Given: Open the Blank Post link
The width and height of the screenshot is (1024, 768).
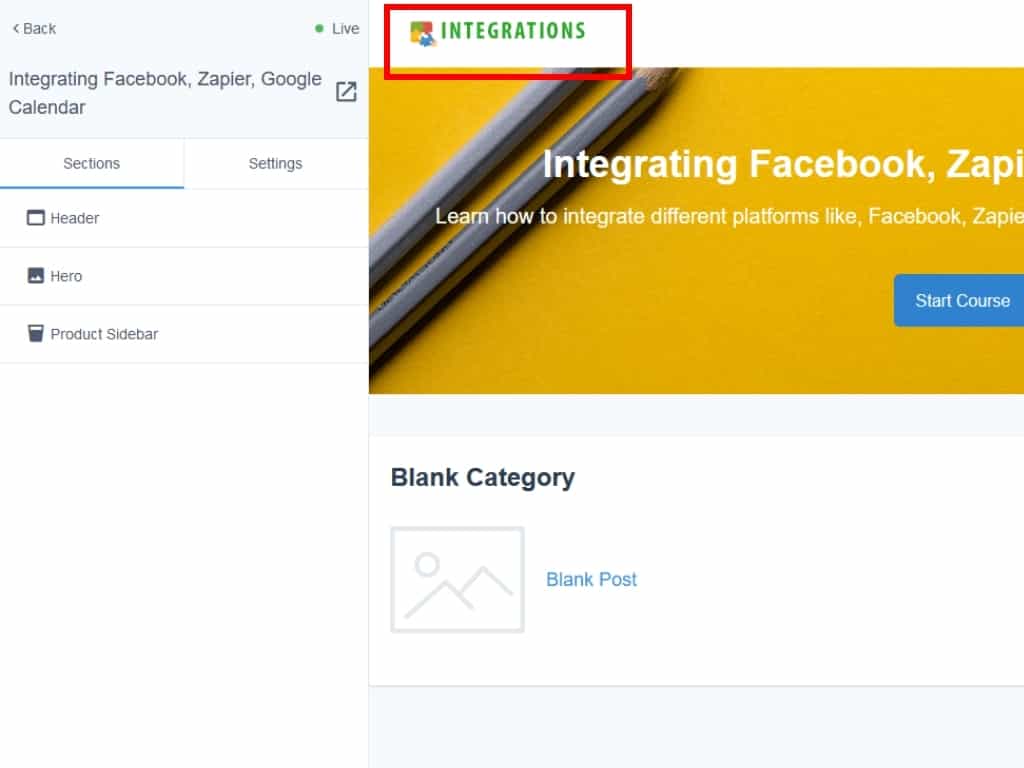Looking at the screenshot, I should point(591,579).
